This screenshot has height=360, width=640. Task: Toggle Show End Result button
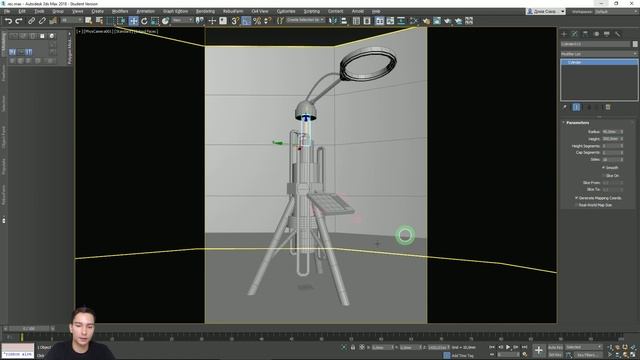pos(576,107)
